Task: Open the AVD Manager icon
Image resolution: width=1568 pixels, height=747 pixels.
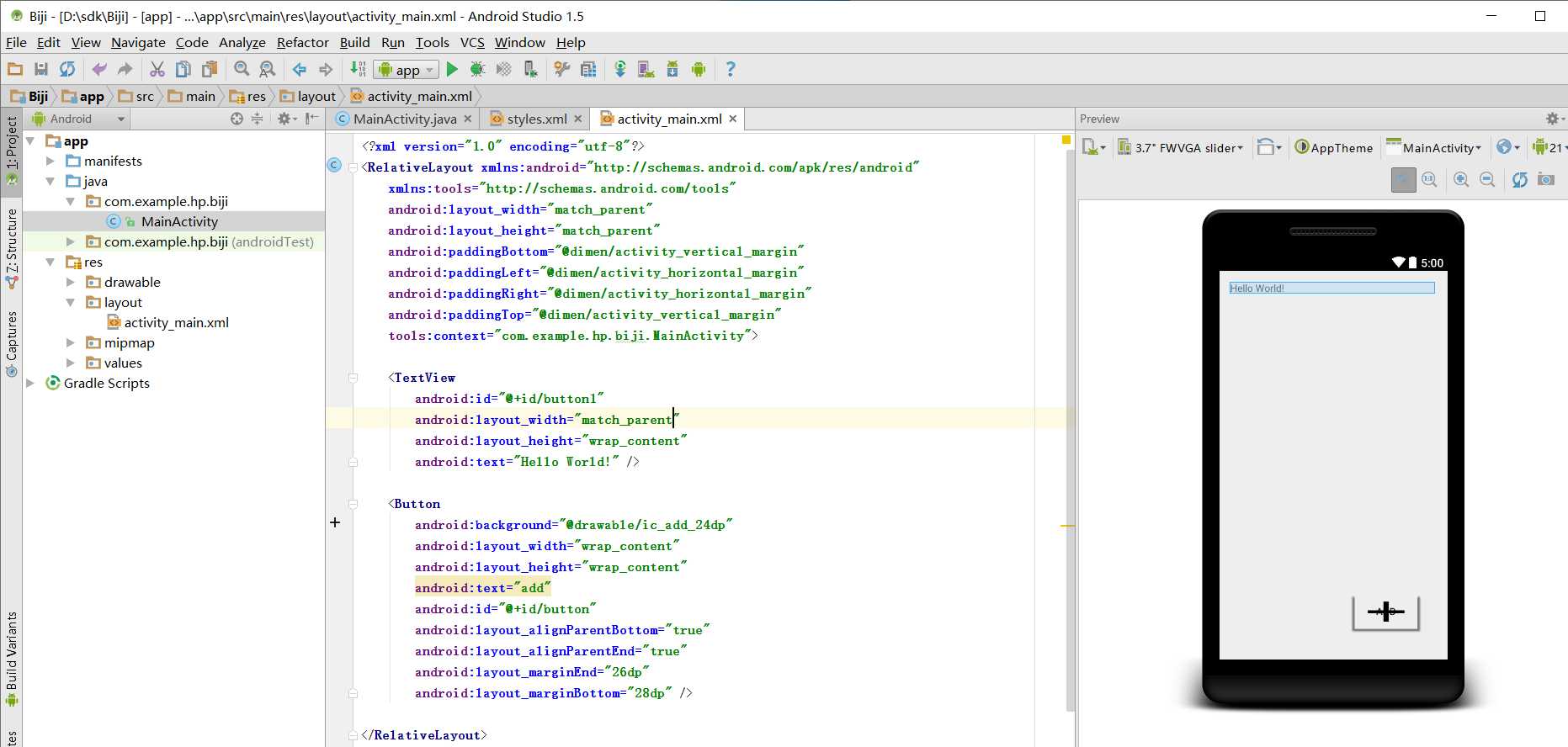Action: (x=646, y=70)
